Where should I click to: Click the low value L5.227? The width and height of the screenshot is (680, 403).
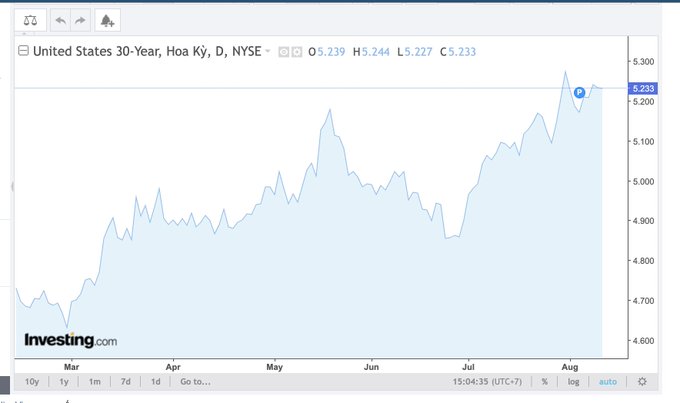(415, 52)
